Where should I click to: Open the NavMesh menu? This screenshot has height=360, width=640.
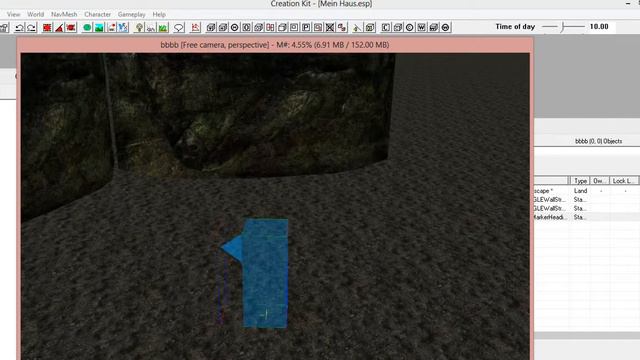(x=64, y=14)
